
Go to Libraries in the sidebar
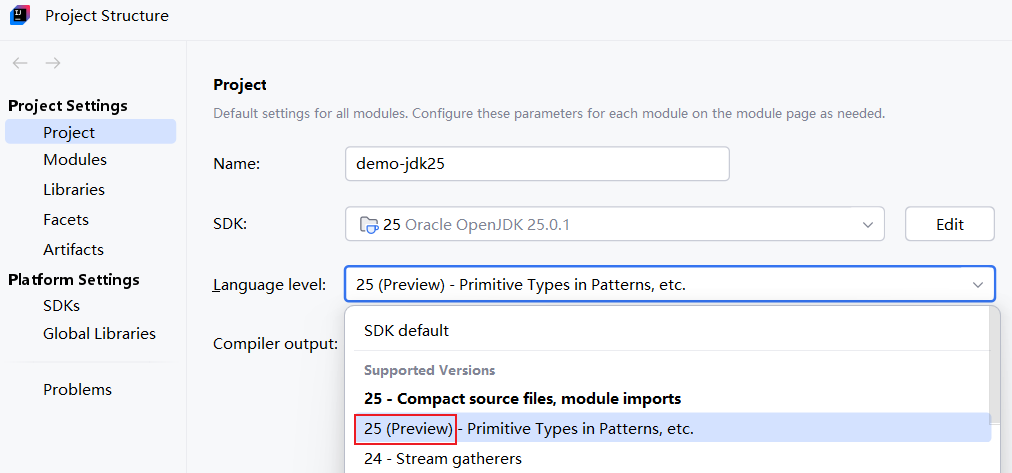[x=74, y=190]
